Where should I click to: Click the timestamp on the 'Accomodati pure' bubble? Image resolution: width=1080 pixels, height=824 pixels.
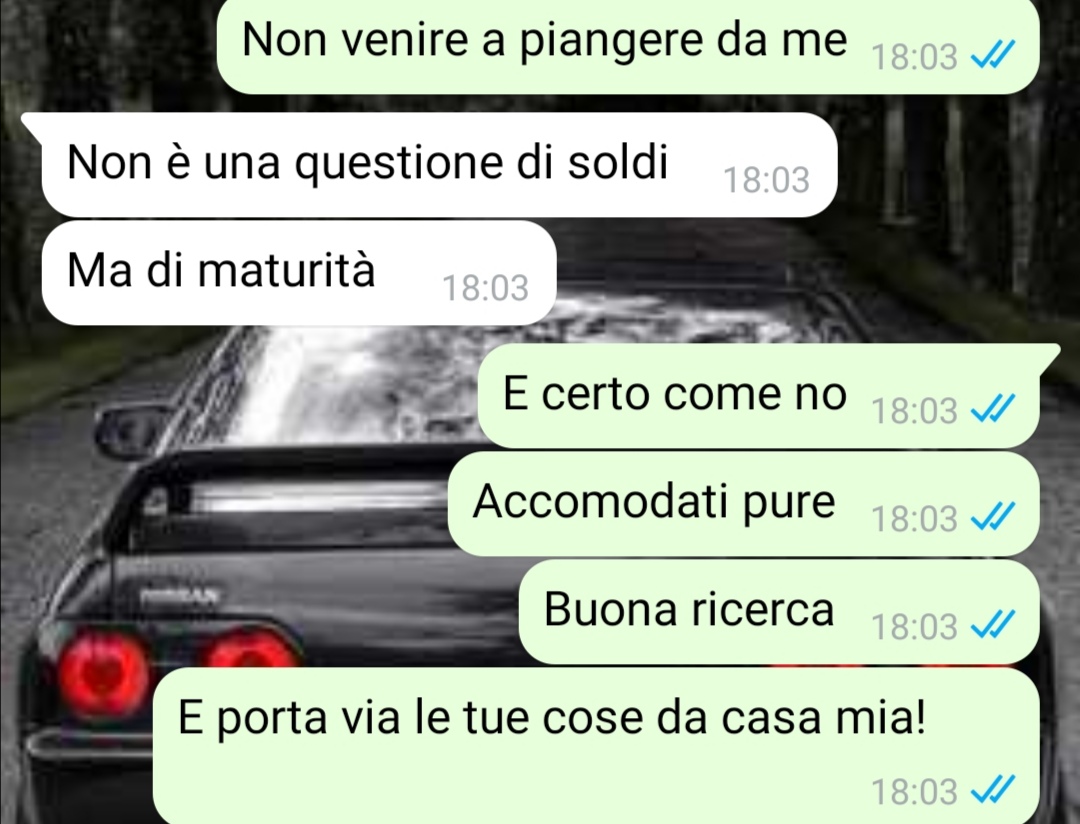pyautogui.click(x=915, y=519)
